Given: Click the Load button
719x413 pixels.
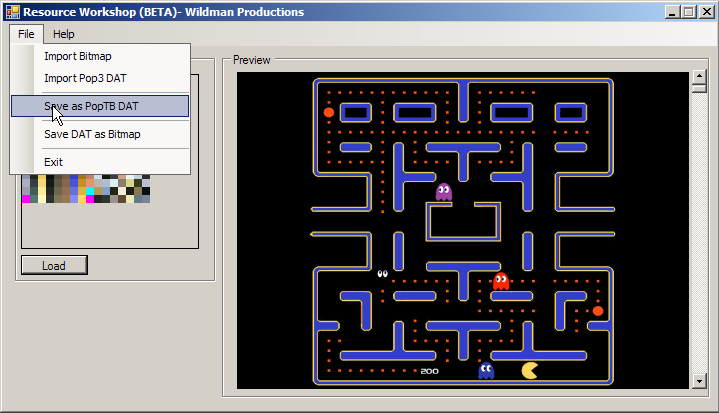Looking at the screenshot, I should [54, 265].
